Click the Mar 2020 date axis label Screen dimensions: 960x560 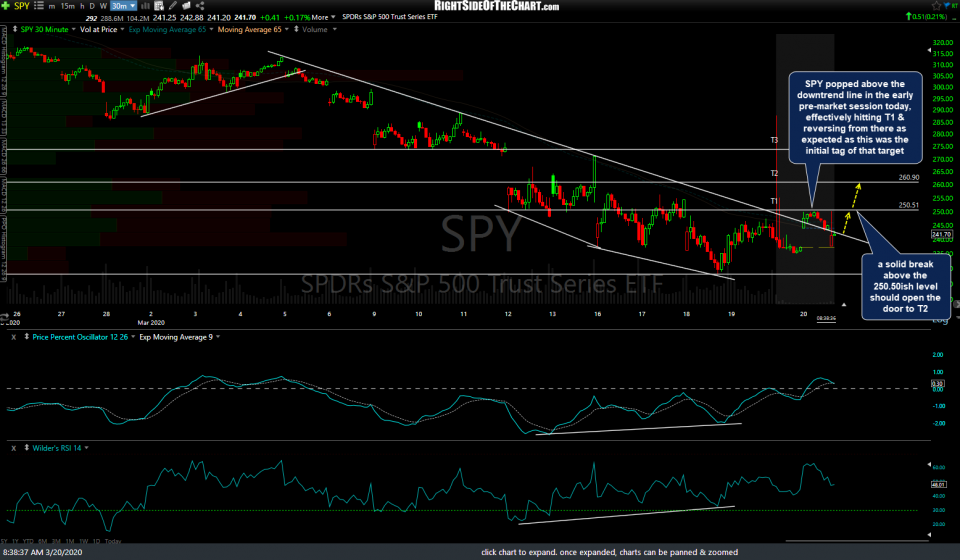(151, 323)
